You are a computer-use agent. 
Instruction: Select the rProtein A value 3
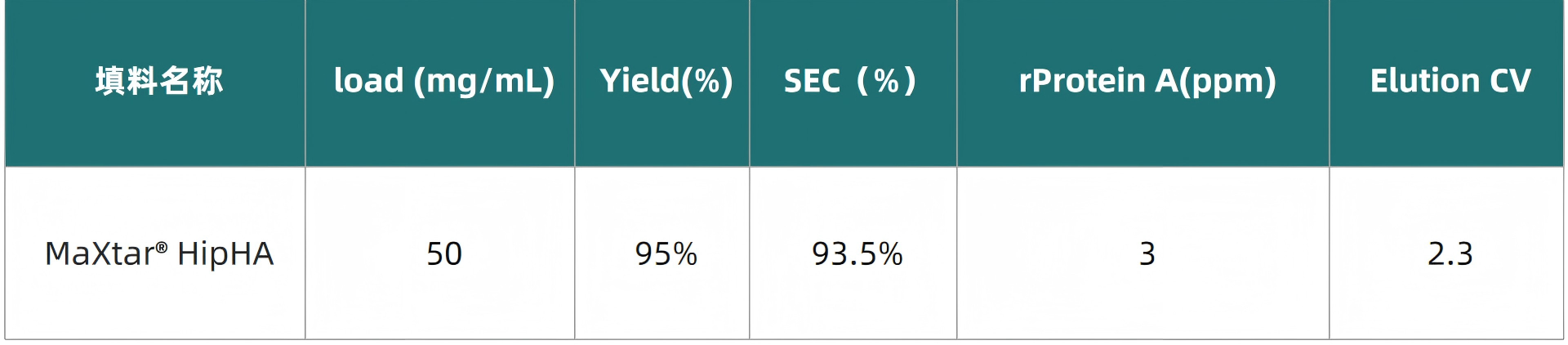click(x=1147, y=254)
